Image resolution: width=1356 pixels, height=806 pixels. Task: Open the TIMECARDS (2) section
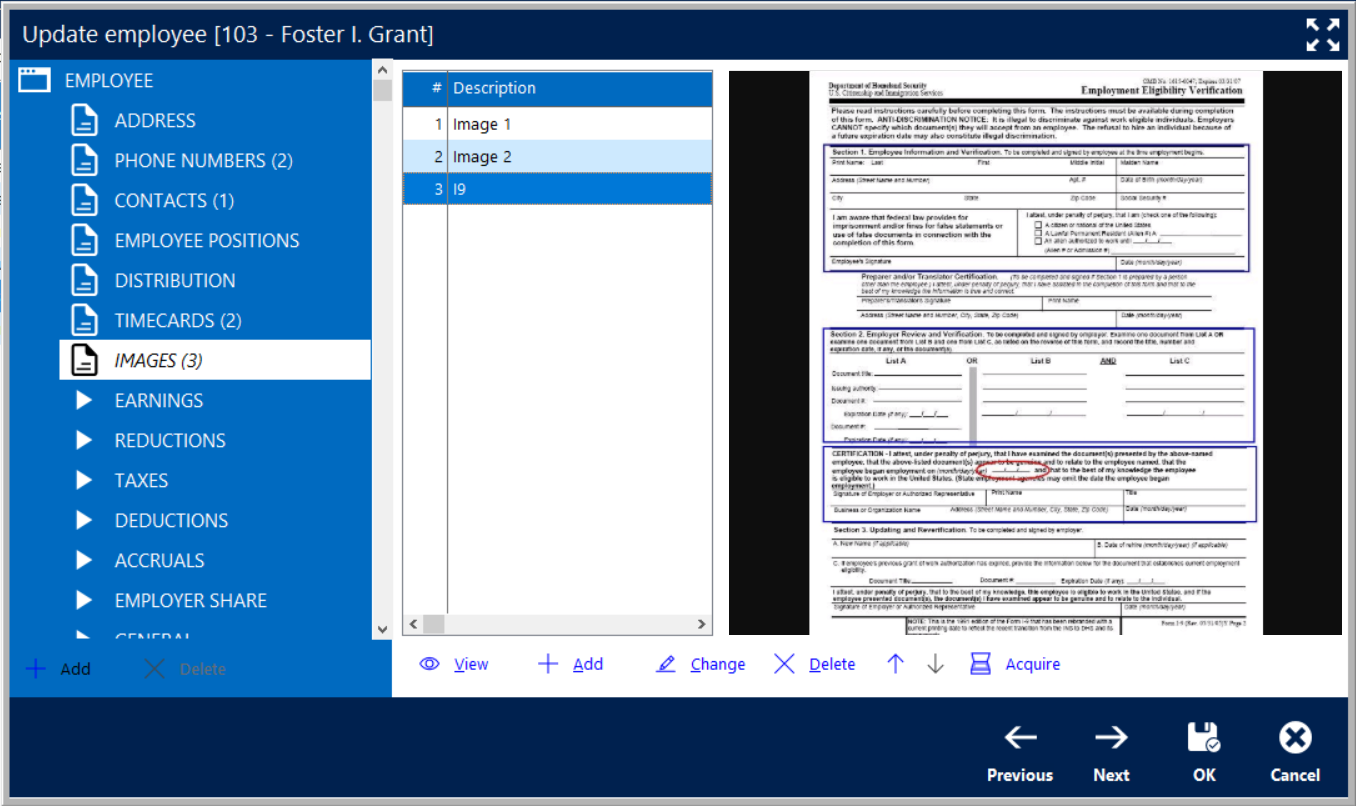(178, 320)
